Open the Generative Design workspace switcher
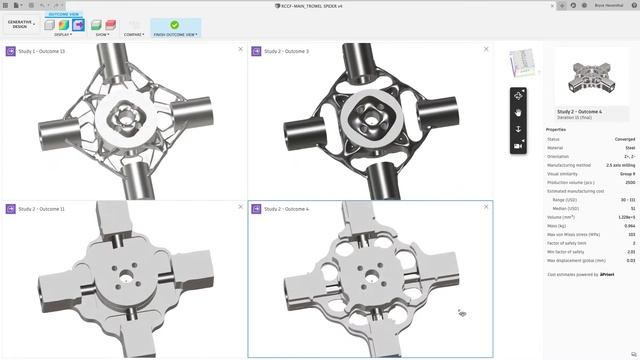The width and height of the screenshot is (640, 360). (x=20, y=24)
